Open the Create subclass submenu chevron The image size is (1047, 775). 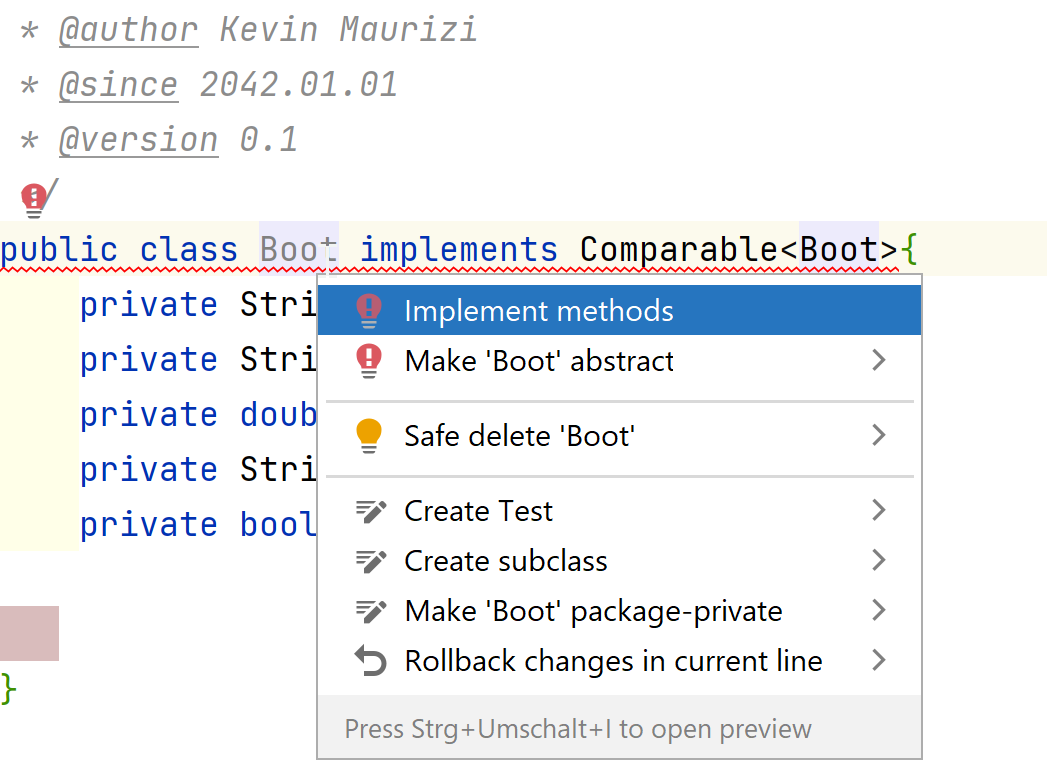point(879,561)
